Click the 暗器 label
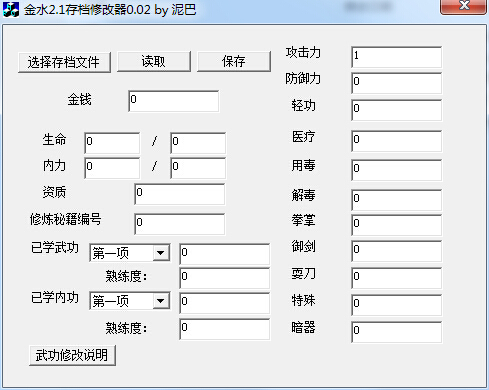The height and width of the screenshot is (390, 489). tap(303, 327)
